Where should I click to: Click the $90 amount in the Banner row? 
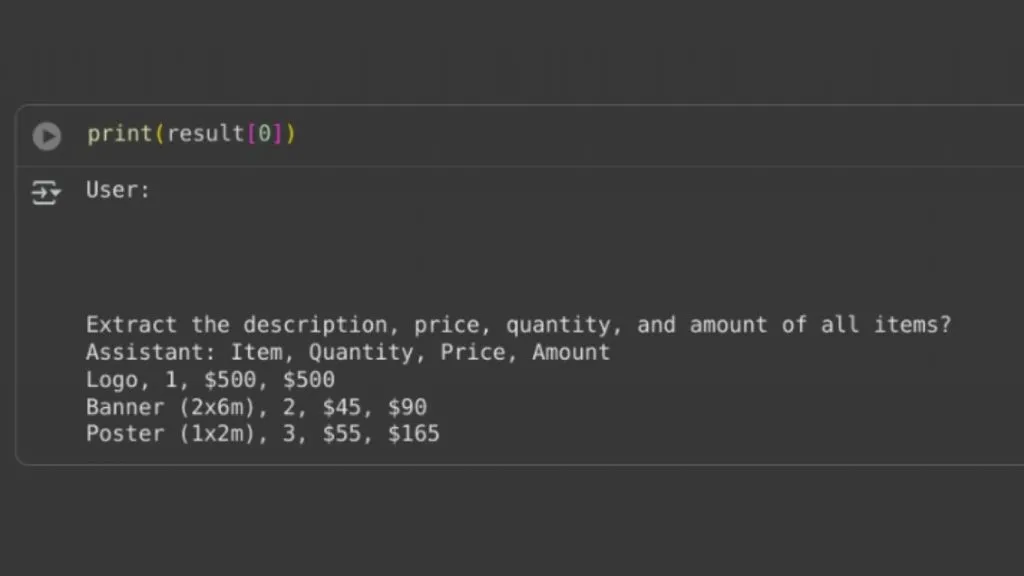point(408,407)
